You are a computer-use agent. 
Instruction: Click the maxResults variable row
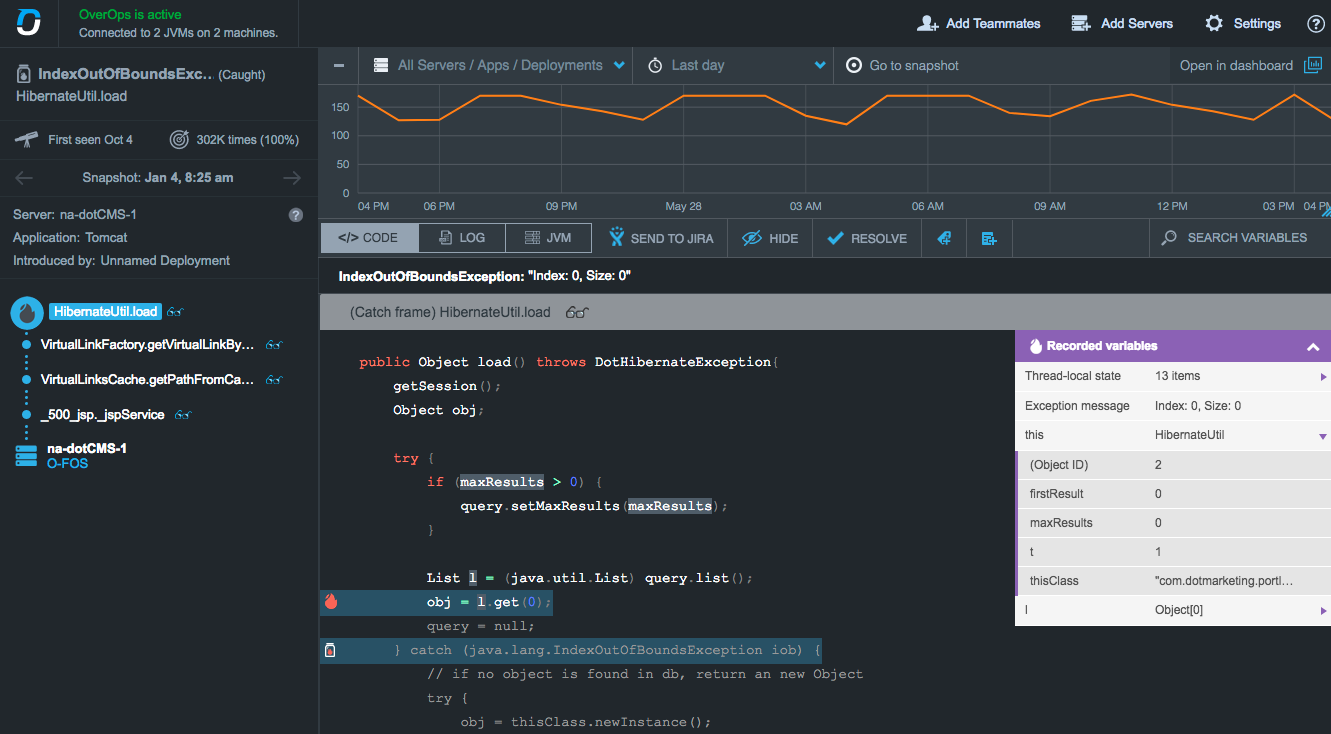click(x=1173, y=523)
